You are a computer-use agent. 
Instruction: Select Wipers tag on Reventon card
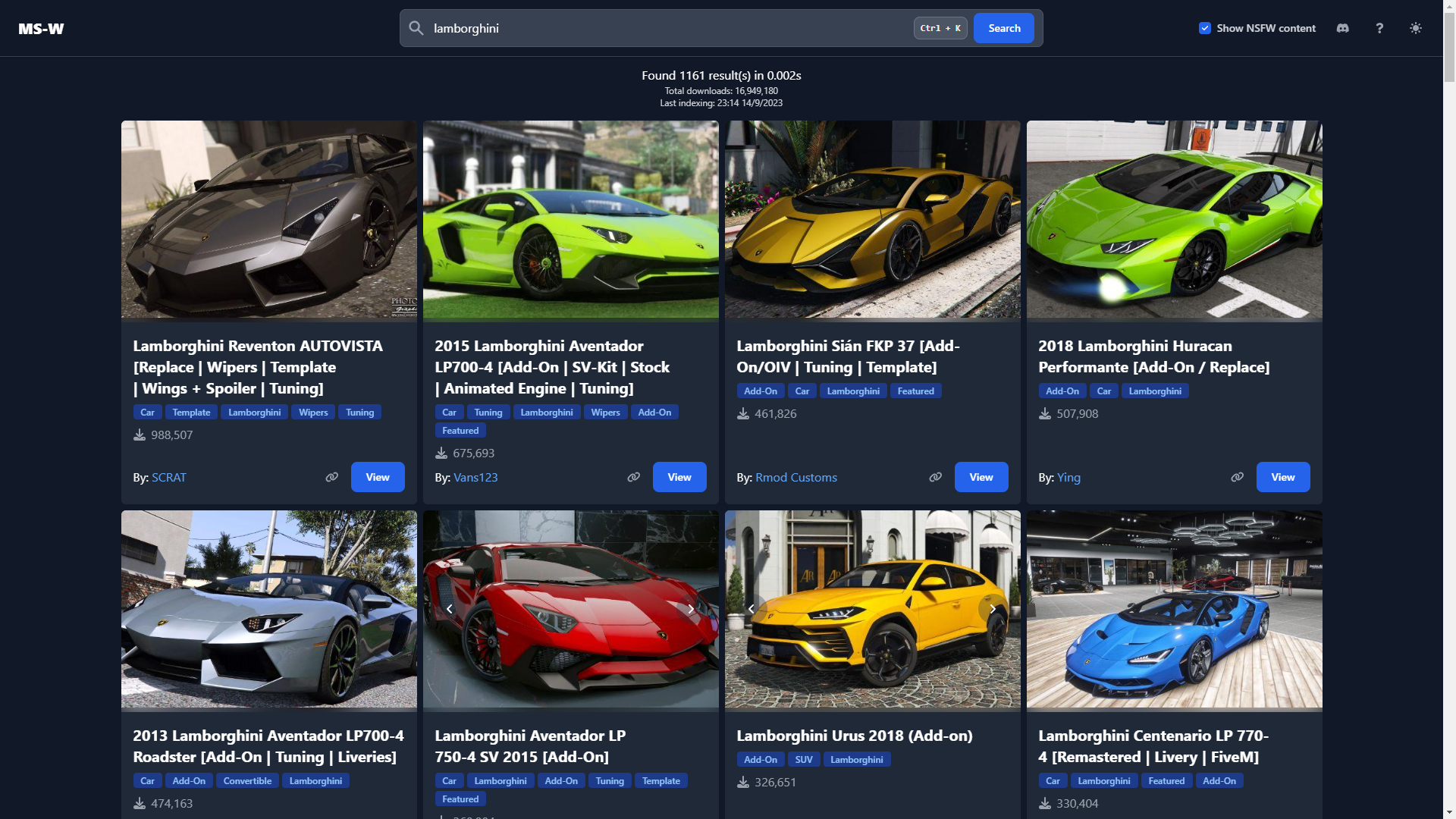click(x=313, y=413)
